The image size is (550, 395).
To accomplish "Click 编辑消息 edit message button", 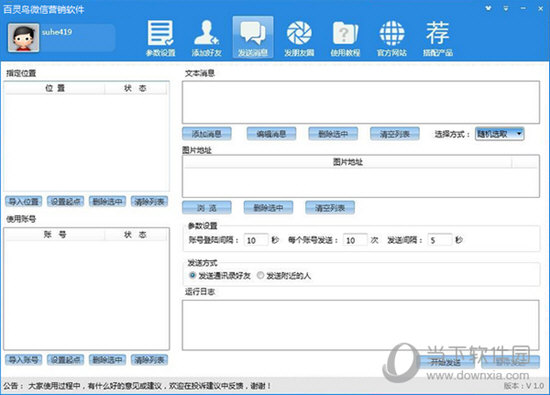I will [x=271, y=134].
